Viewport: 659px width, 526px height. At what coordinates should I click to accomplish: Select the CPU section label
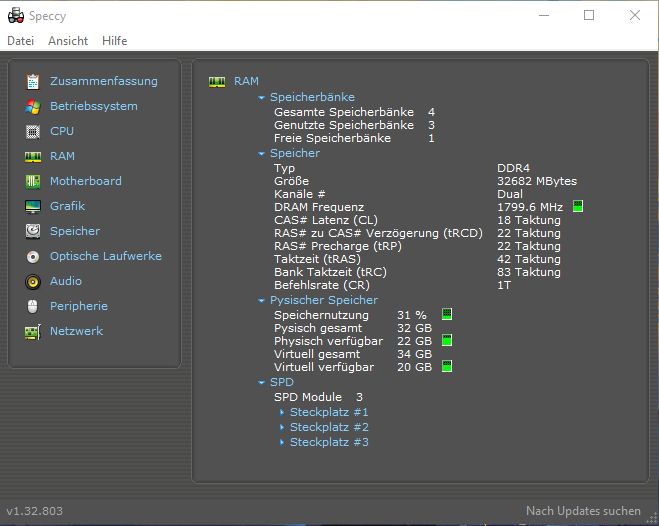62,131
